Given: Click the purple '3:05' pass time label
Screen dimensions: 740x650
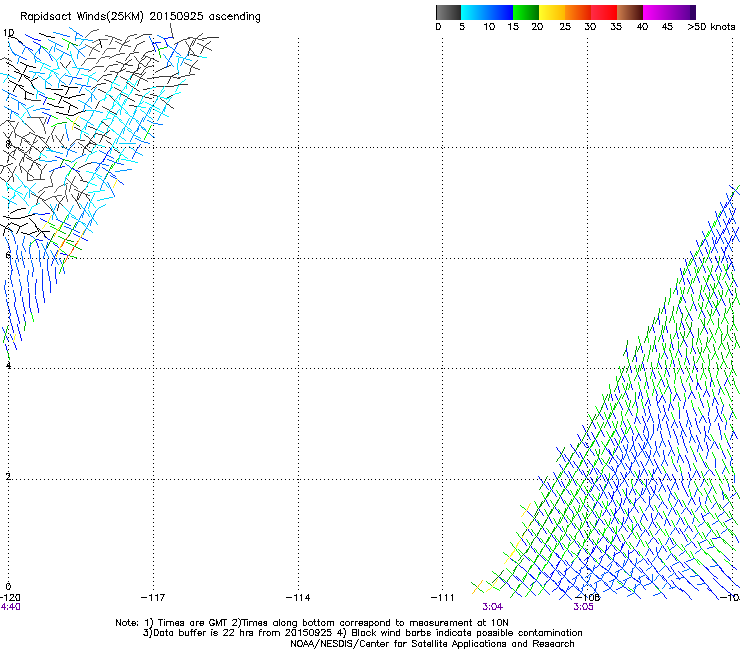Looking at the screenshot, I should click(x=583, y=607).
